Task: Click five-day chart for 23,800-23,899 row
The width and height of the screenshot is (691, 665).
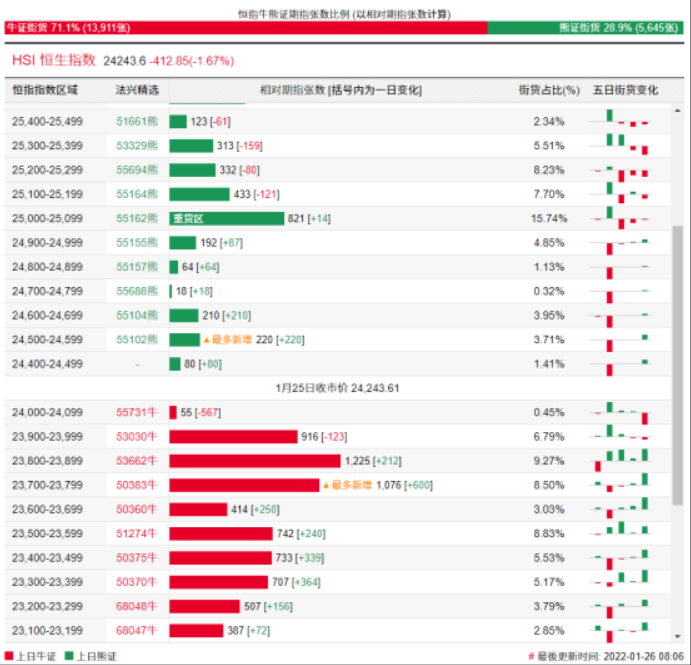Action: point(621,461)
